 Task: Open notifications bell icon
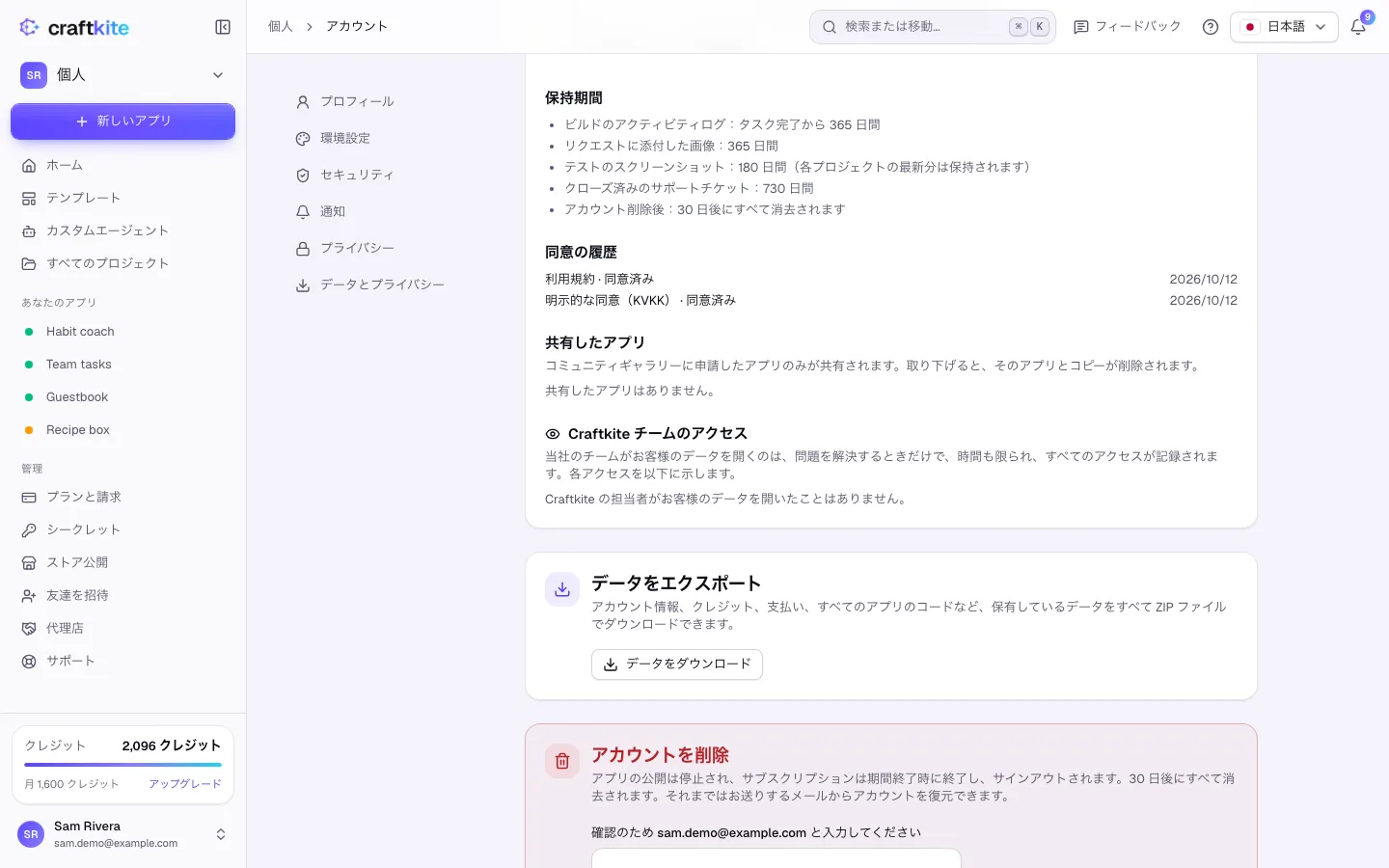(1358, 27)
